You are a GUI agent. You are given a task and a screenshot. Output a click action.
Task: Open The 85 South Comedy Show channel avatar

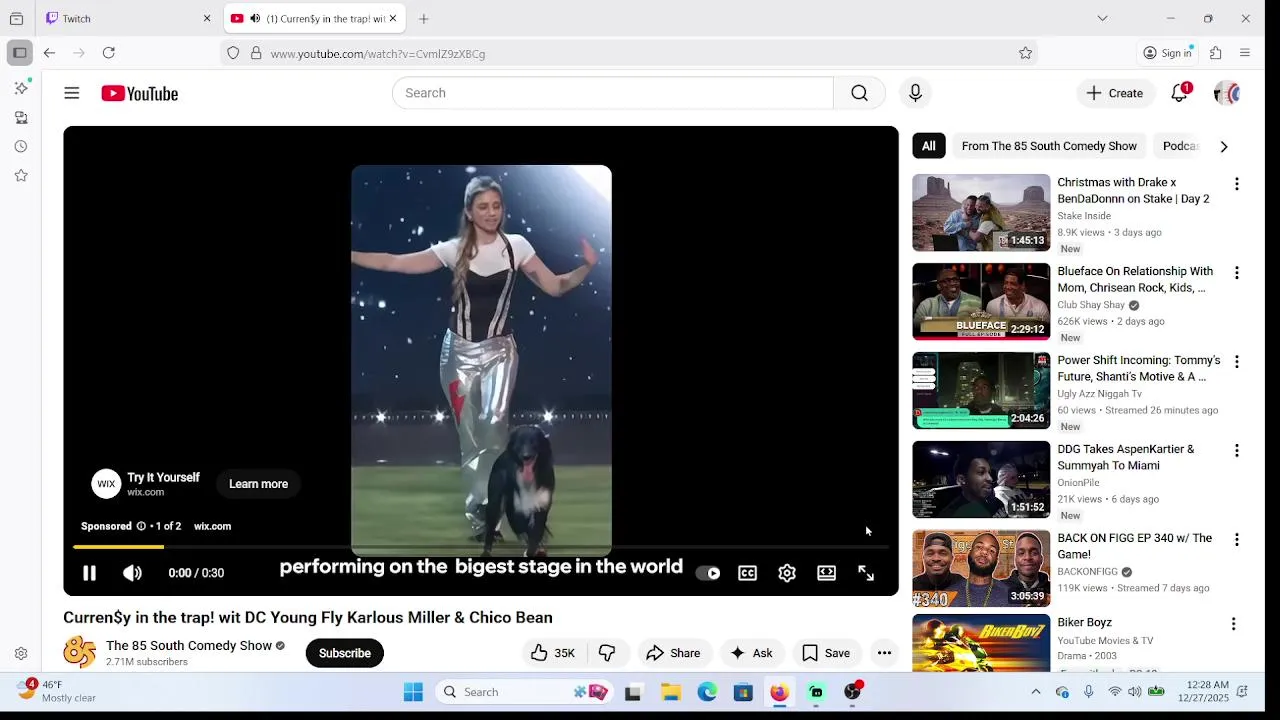80,653
